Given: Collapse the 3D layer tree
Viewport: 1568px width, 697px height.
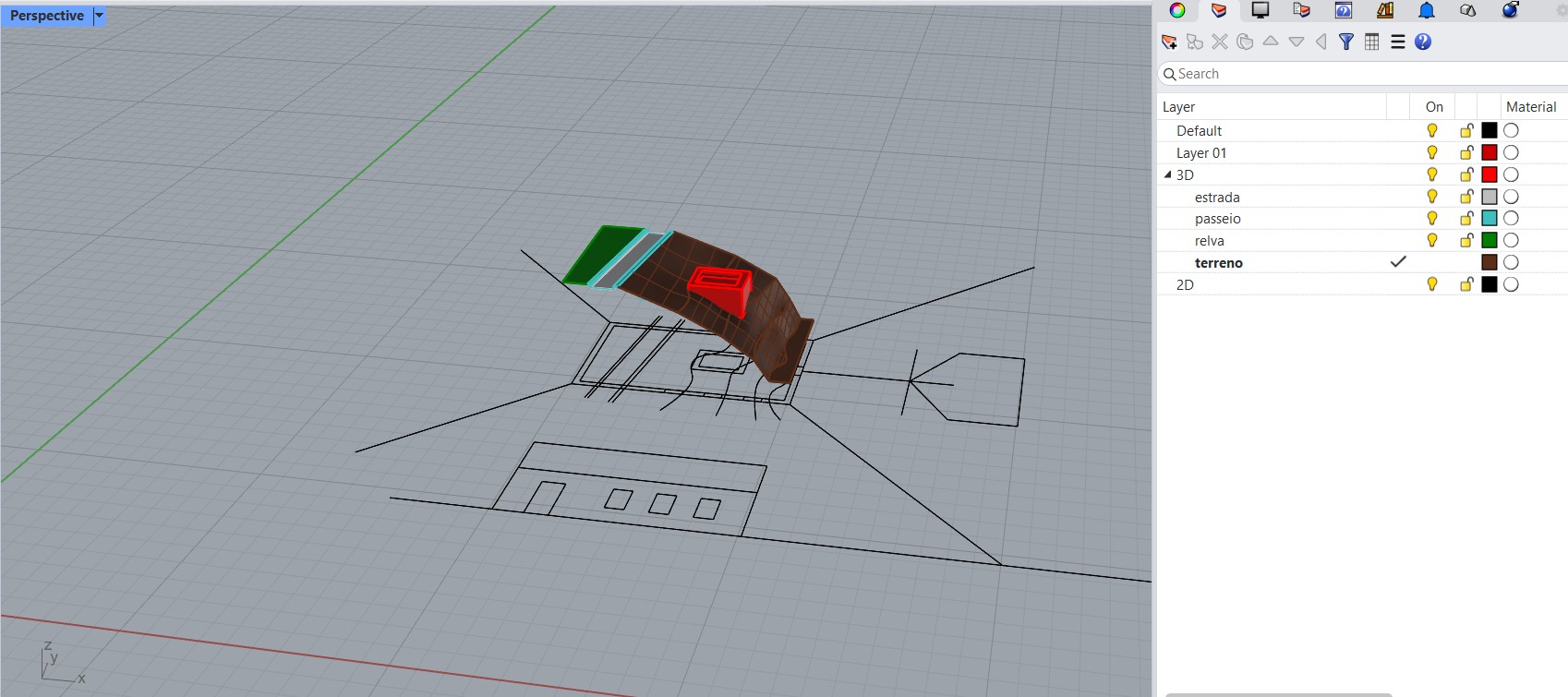Looking at the screenshot, I should (1167, 174).
